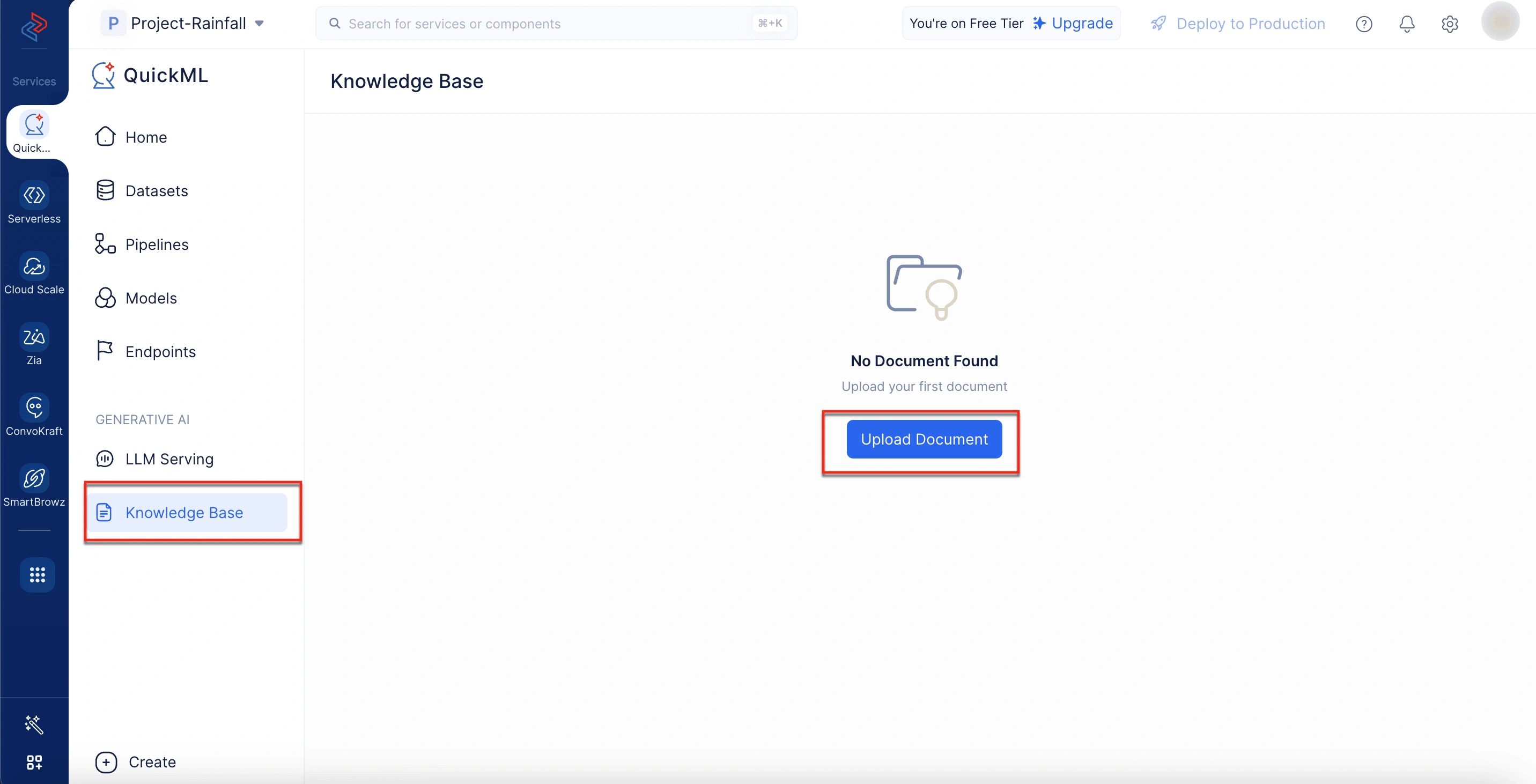Focus the services search field
This screenshot has height=784, width=1536.
point(556,24)
